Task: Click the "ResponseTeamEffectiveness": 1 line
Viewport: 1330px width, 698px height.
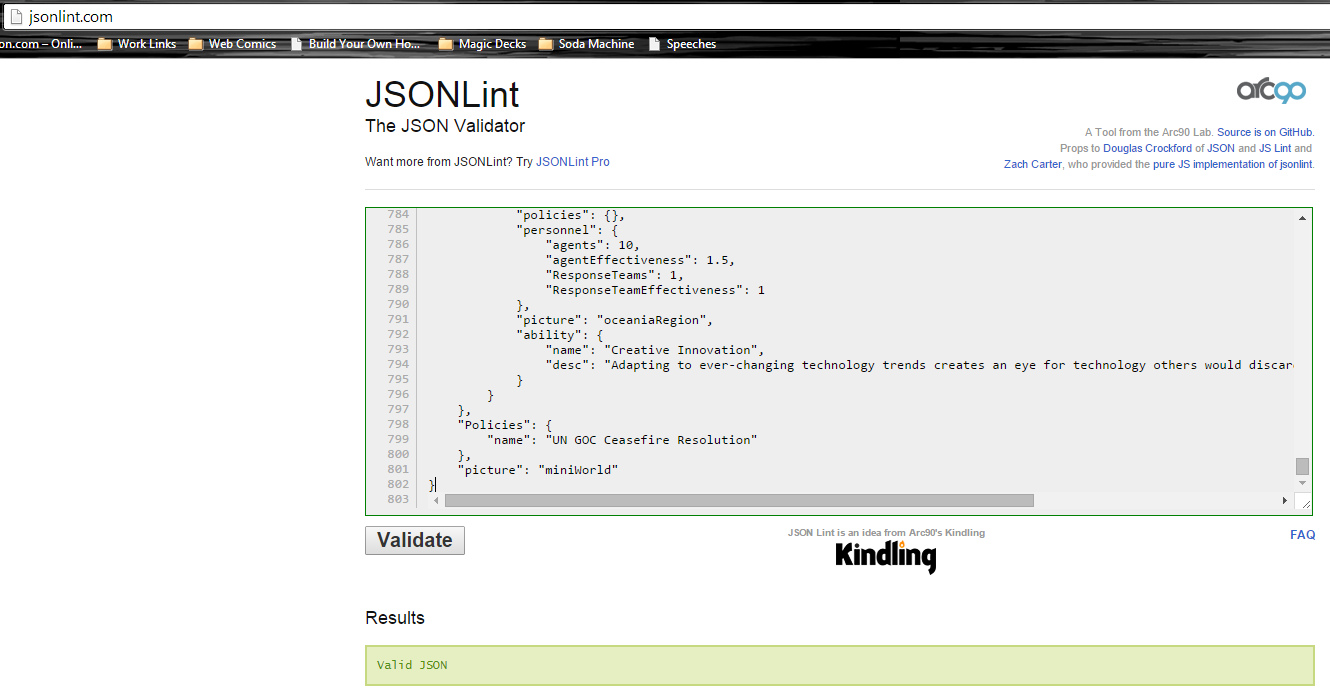Action: 655,290
